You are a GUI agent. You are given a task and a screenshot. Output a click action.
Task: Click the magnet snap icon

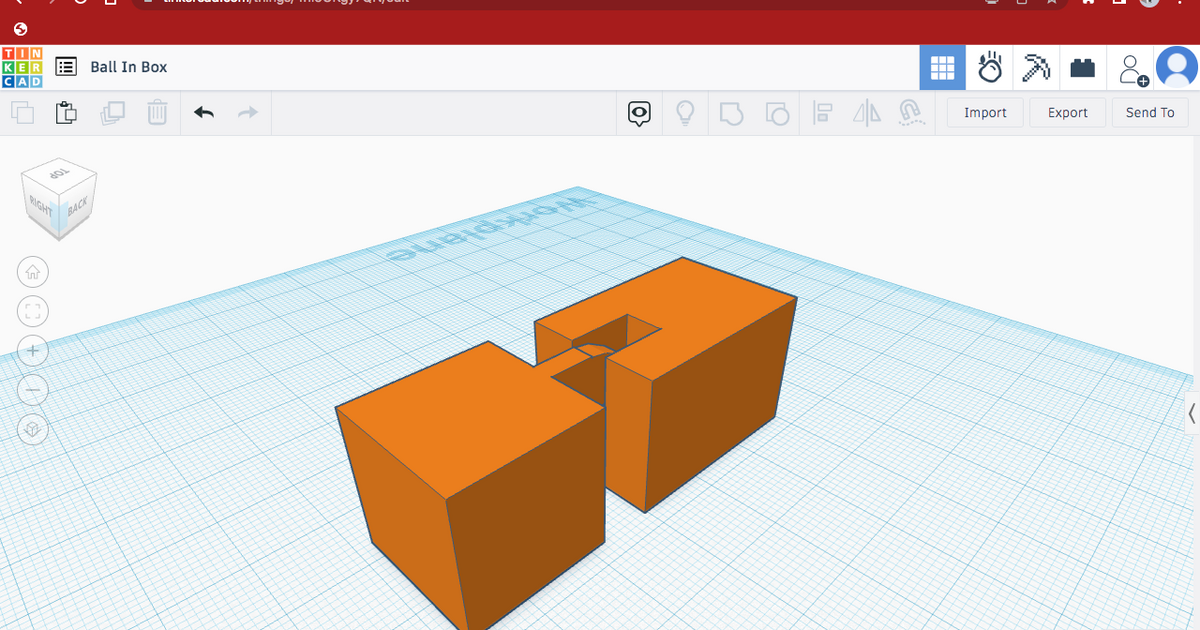[911, 113]
